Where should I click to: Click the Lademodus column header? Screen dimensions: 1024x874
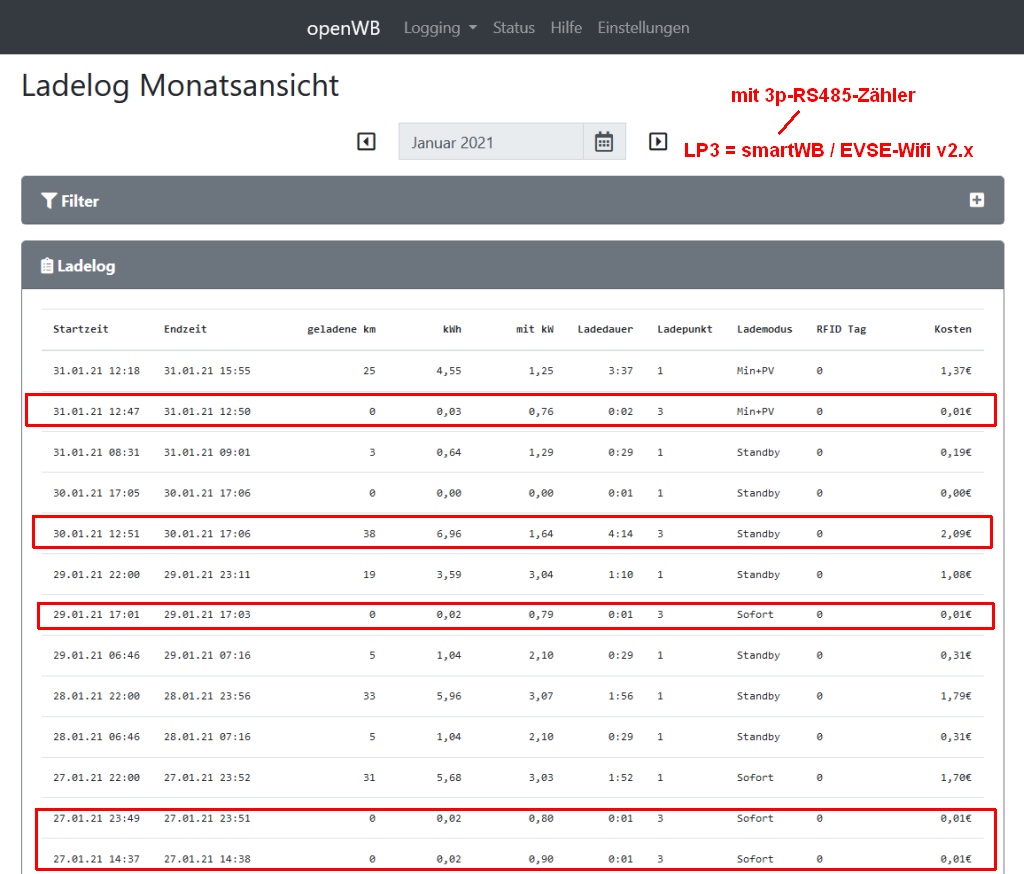click(x=764, y=329)
